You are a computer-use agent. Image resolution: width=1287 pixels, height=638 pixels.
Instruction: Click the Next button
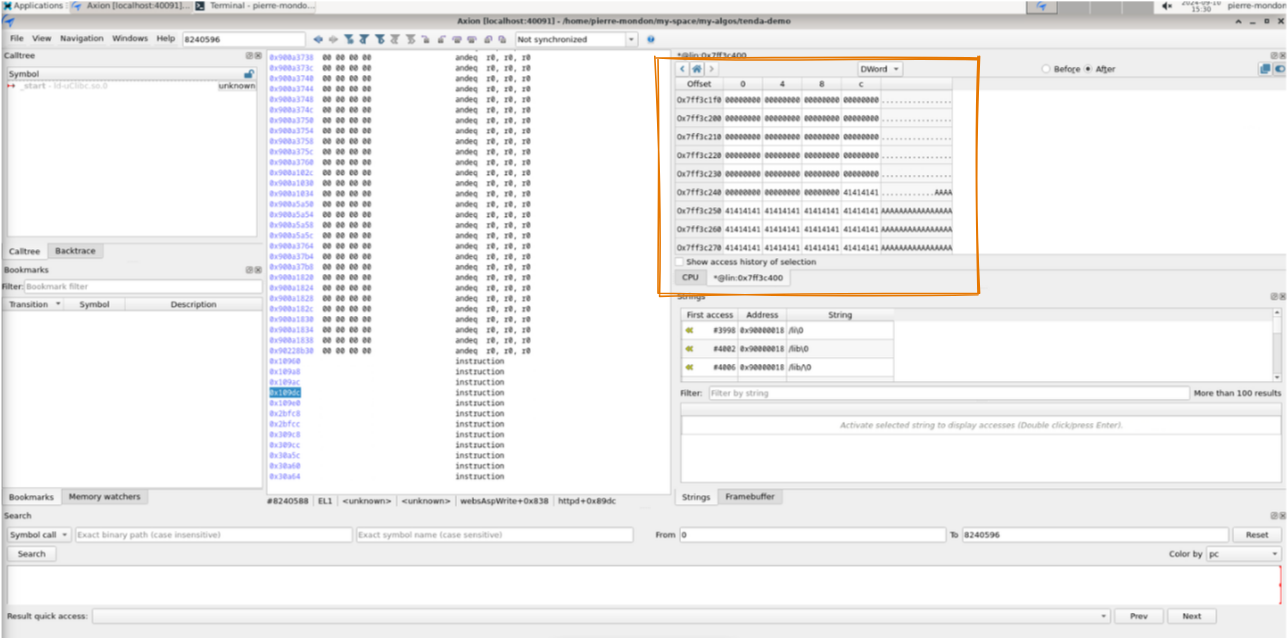pos(1191,616)
